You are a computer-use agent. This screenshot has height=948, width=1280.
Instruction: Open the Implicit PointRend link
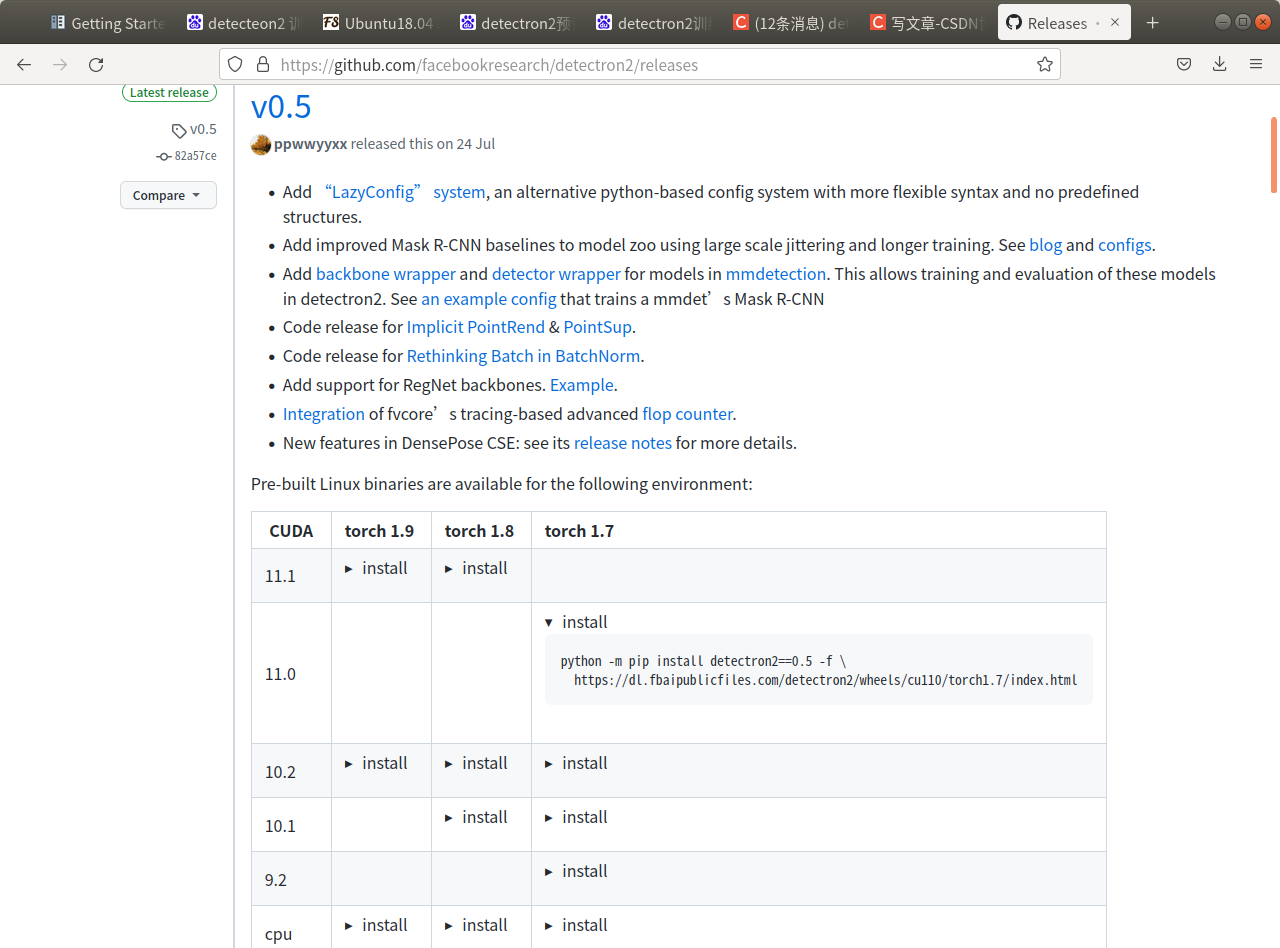pyautogui.click(x=476, y=327)
